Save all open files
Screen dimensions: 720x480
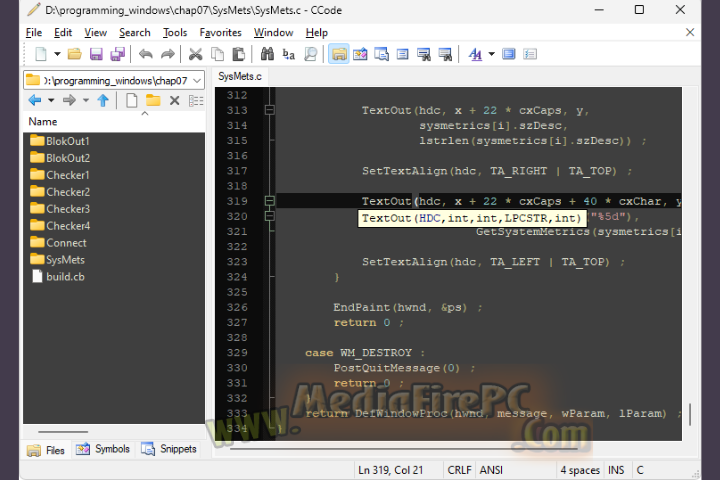coord(118,54)
